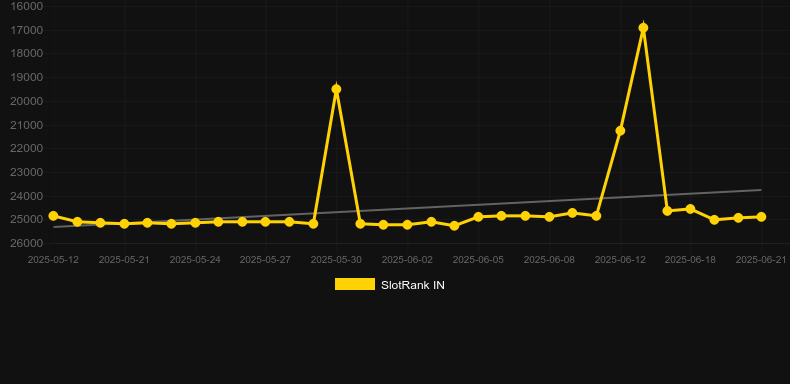Click the 2025-06-12 x-axis date label
790x384 pixels.
(x=620, y=260)
